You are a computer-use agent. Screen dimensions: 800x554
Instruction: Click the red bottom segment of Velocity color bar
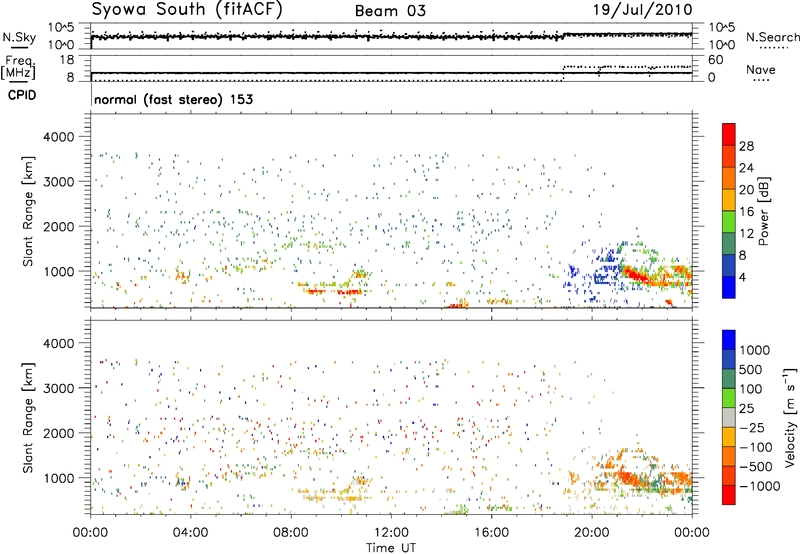tap(729, 495)
